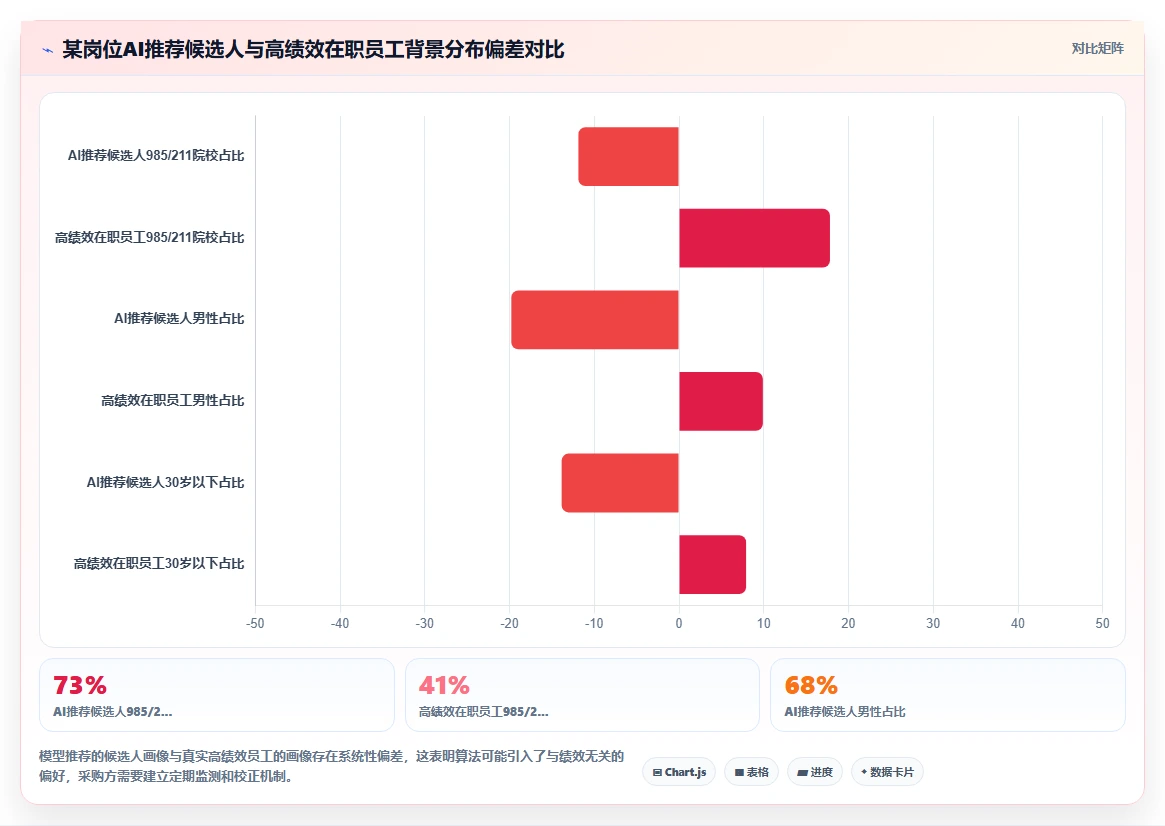Select the bar for 高绩效在职员工985/211院校占比
The image size is (1165, 826).
754,238
